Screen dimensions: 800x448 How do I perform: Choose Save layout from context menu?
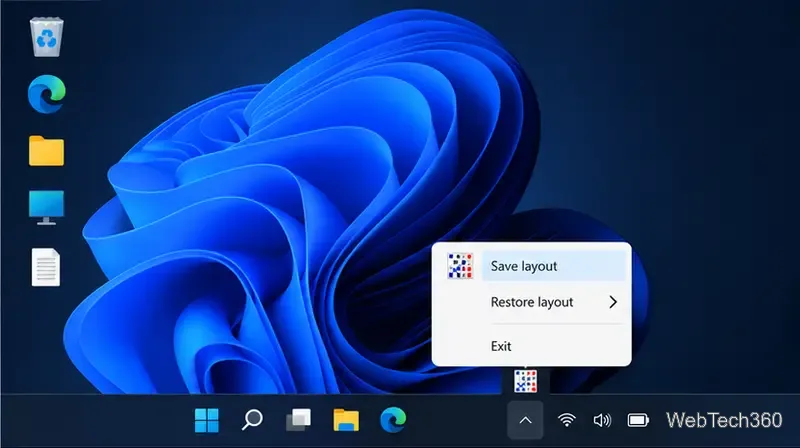click(554, 266)
